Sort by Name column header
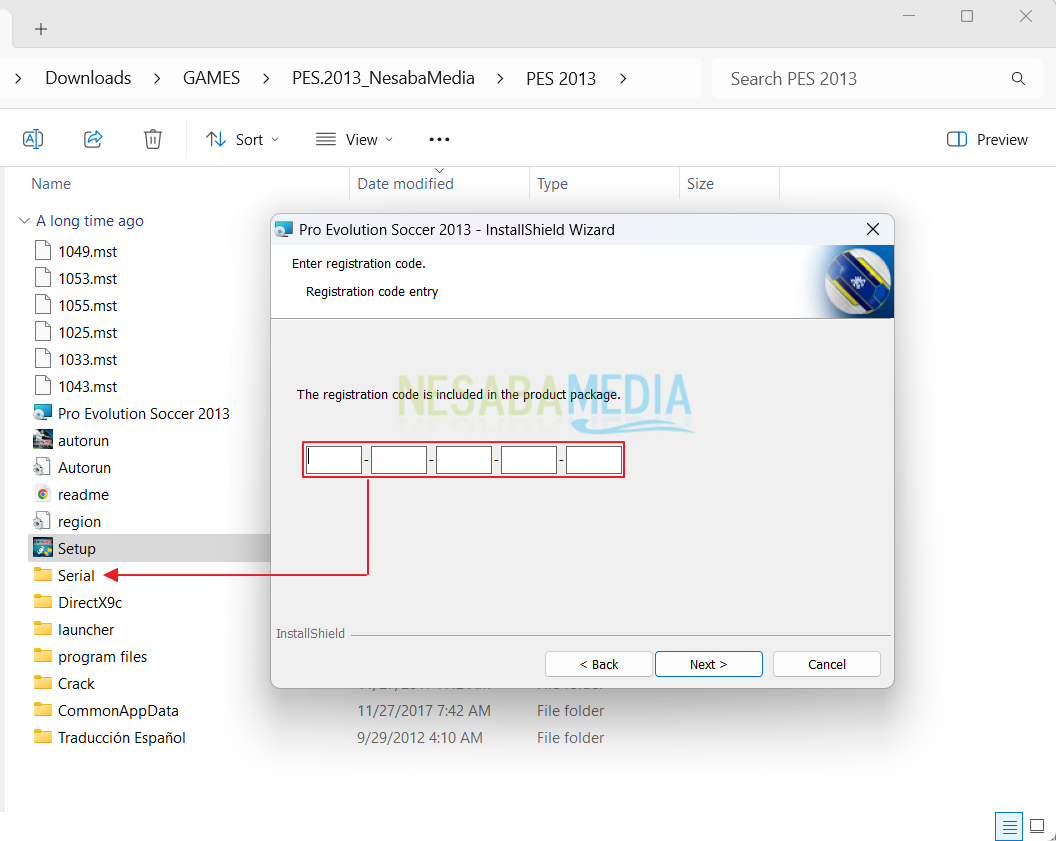The image size is (1056, 841). click(x=51, y=184)
